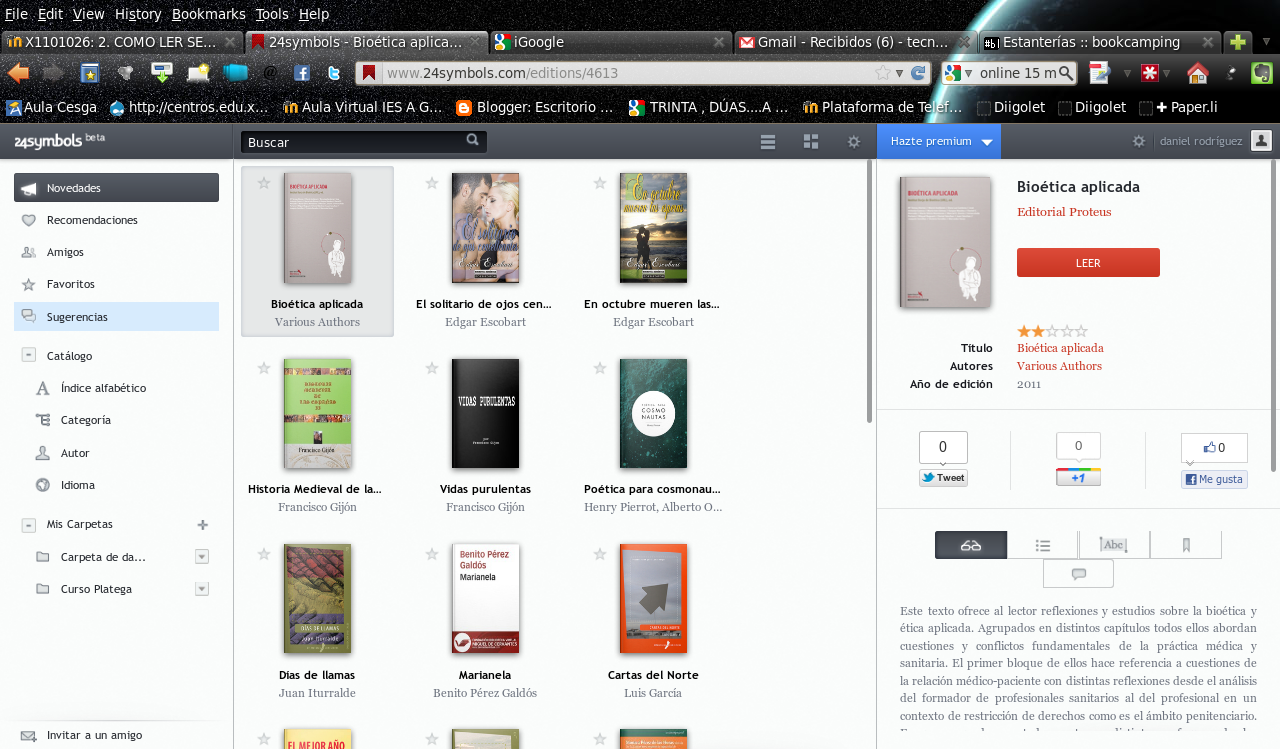The image size is (1280, 749).
Task: Click the search magnifier in Buscar field
Action: (x=473, y=141)
